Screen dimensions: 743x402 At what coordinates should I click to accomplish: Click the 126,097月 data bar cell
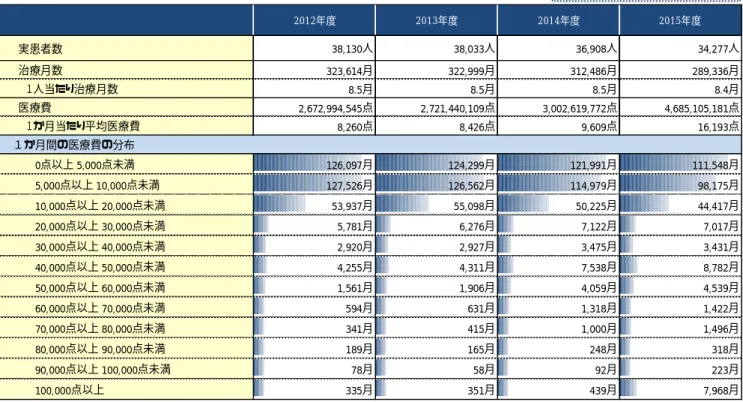point(314,164)
